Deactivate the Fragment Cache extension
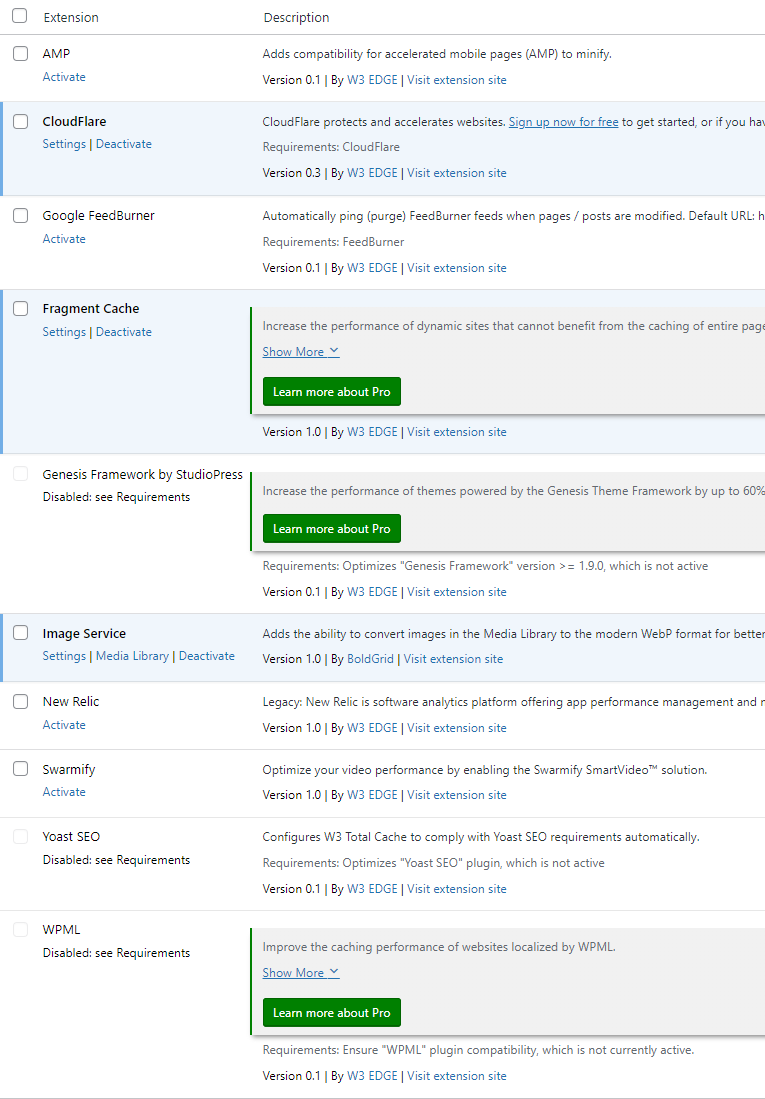 click(x=124, y=332)
